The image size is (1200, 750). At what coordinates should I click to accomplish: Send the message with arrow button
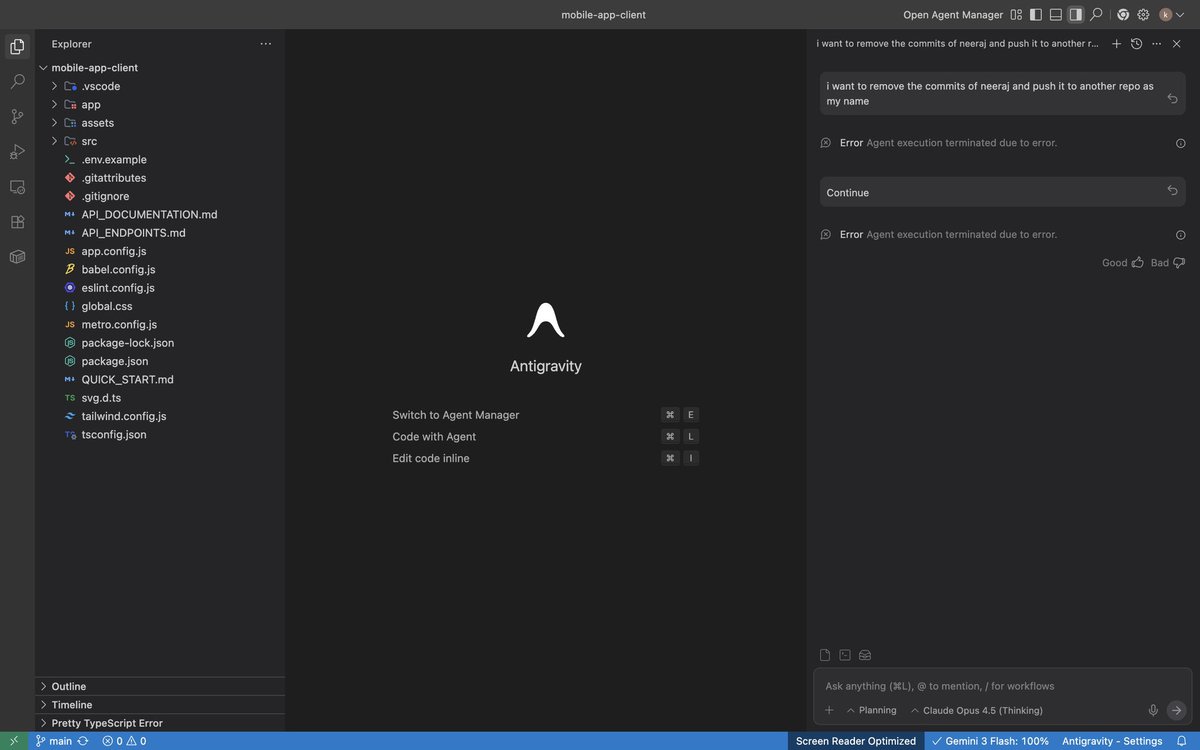[1176, 710]
